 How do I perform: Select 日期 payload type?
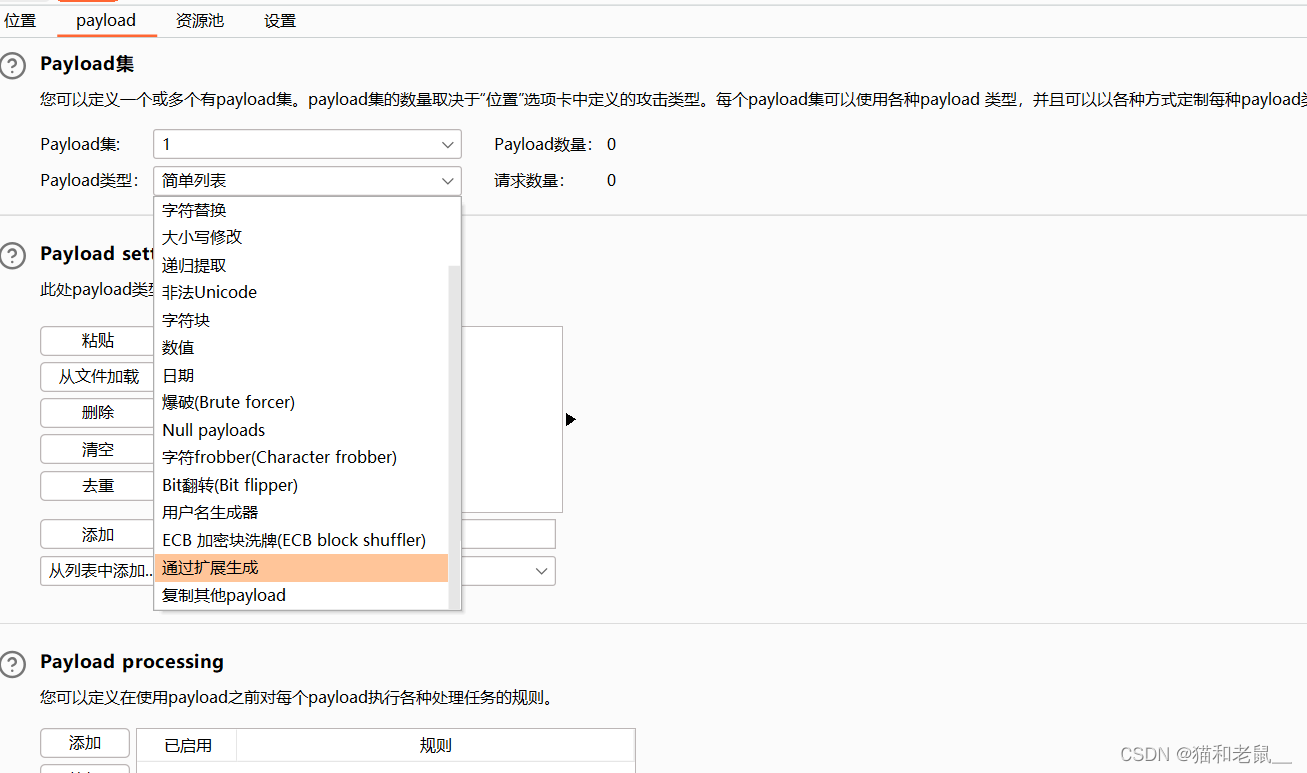point(301,375)
